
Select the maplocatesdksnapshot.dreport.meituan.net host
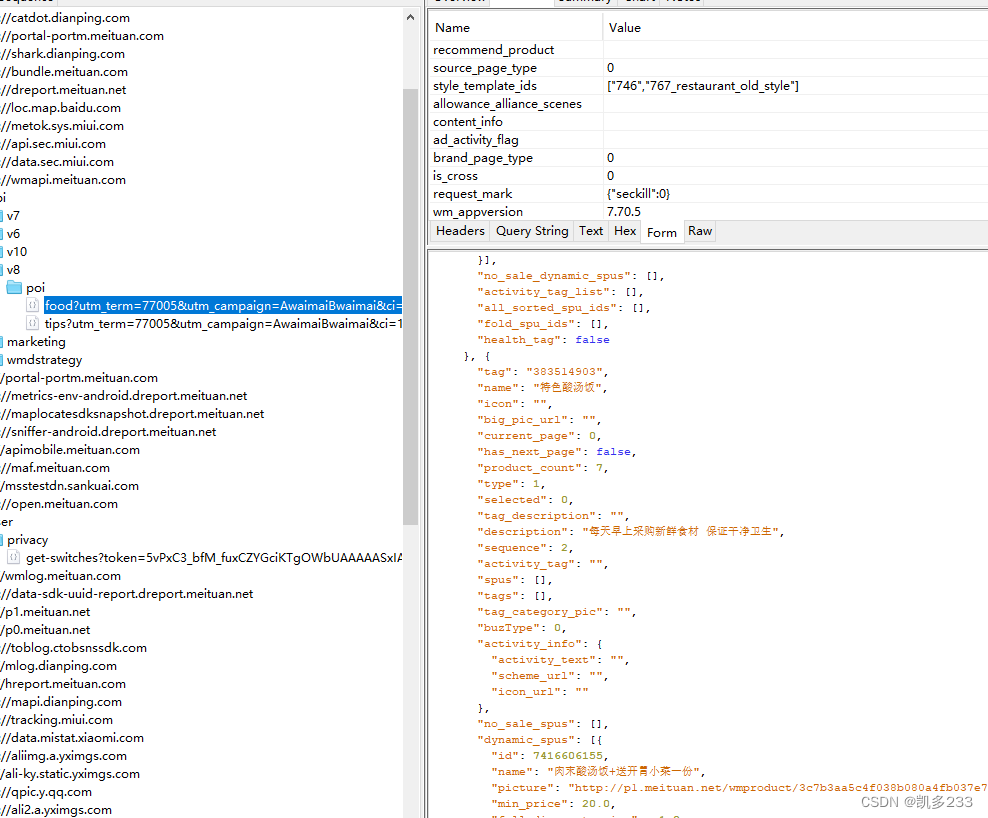(132, 414)
